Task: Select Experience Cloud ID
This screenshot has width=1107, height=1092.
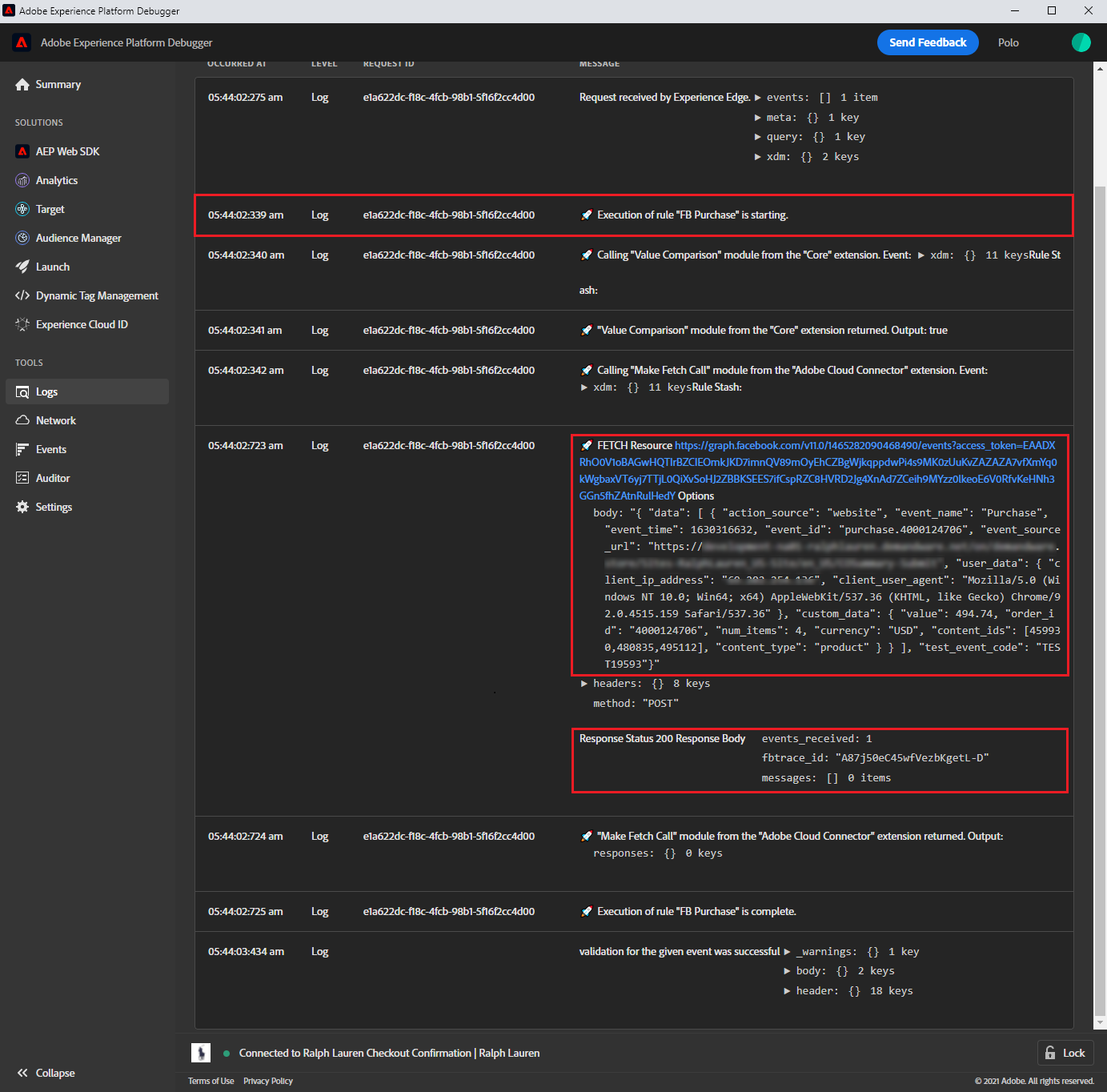Action: (x=82, y=324)
